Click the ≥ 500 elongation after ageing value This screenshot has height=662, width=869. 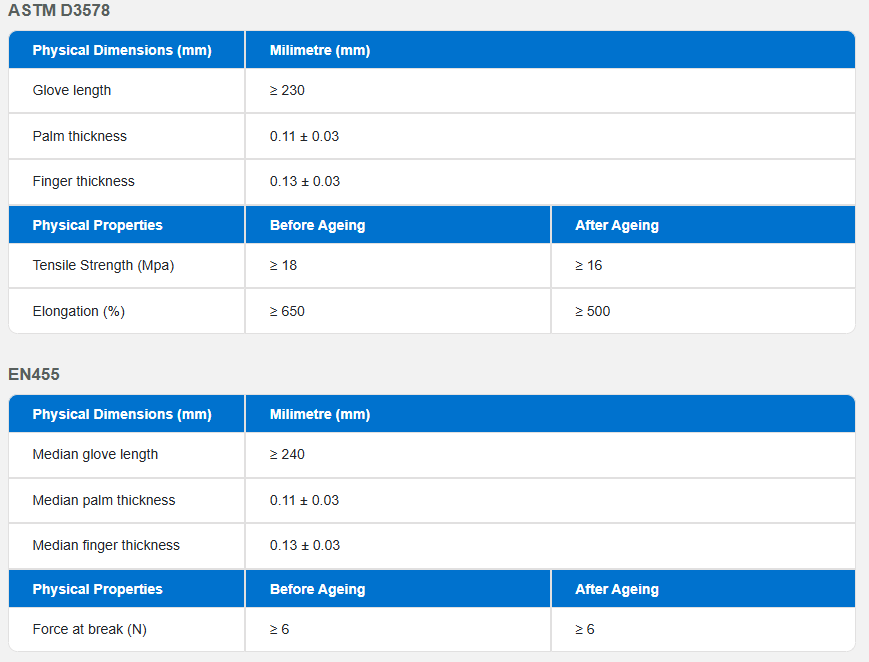[x=592, y=312]
